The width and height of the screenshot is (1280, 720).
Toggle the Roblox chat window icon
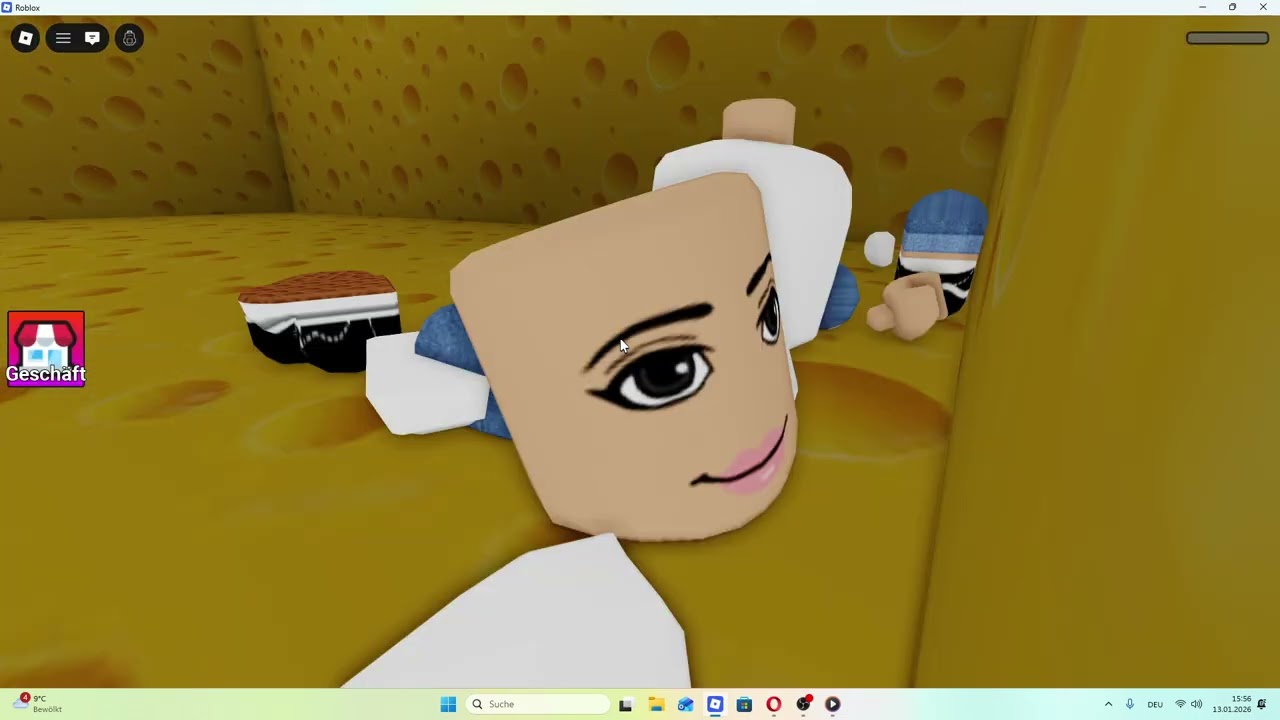point(92,38)
